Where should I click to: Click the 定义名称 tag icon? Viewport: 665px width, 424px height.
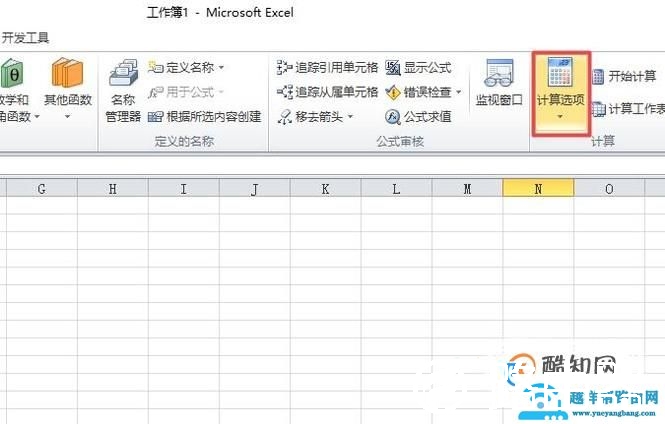tap(155, 67)
